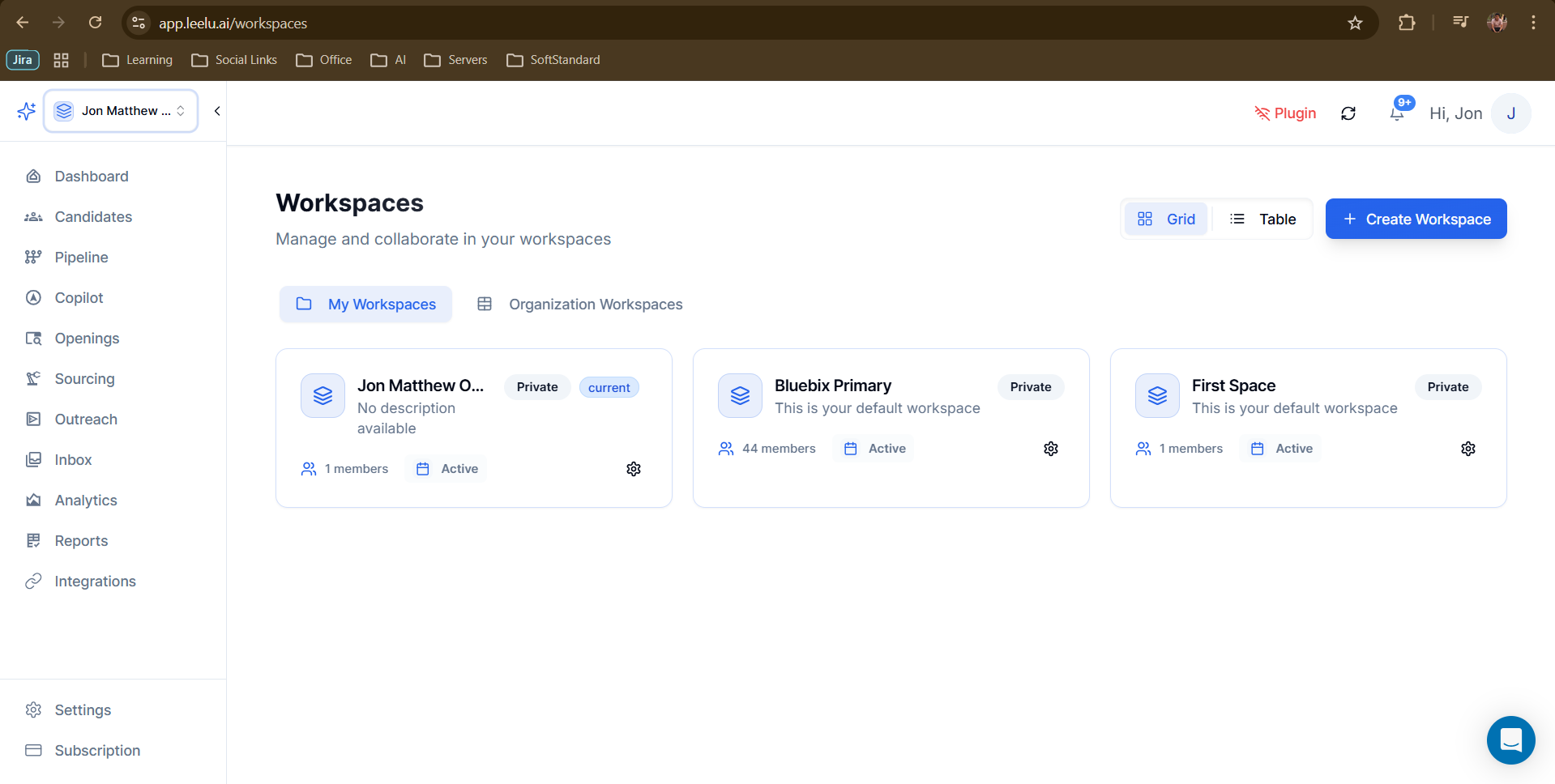
Task: Click the refresh sync icon in header
Action: click(x=1348, y=113)
